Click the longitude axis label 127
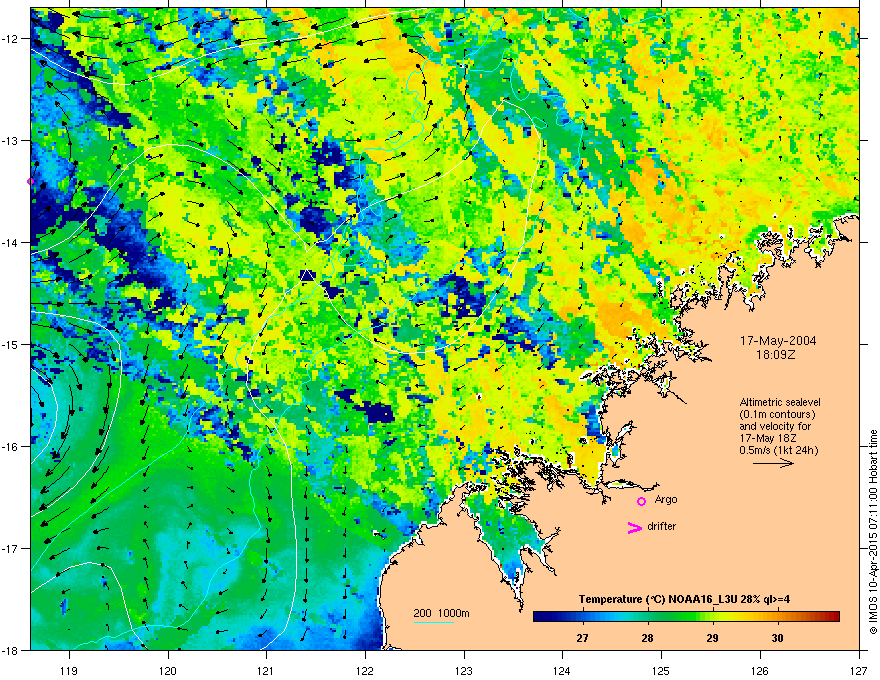880x680 pixels. [859, 671]
